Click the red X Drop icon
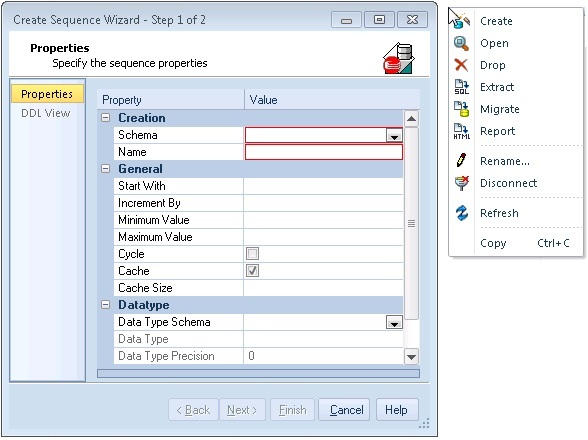Viewport: 588px width, 440px height. 461,65
